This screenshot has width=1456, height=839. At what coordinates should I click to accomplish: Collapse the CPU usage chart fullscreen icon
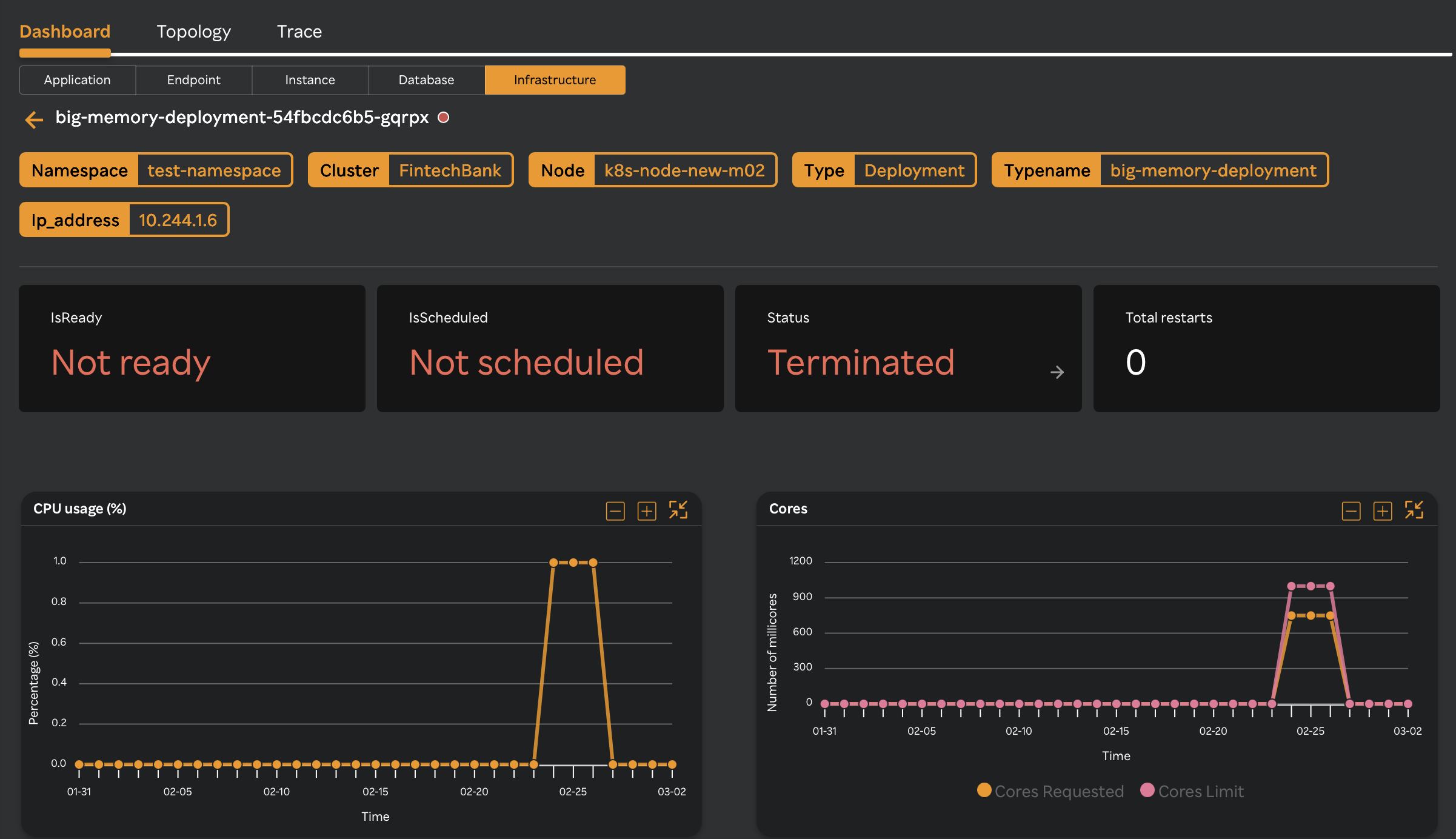678,510
